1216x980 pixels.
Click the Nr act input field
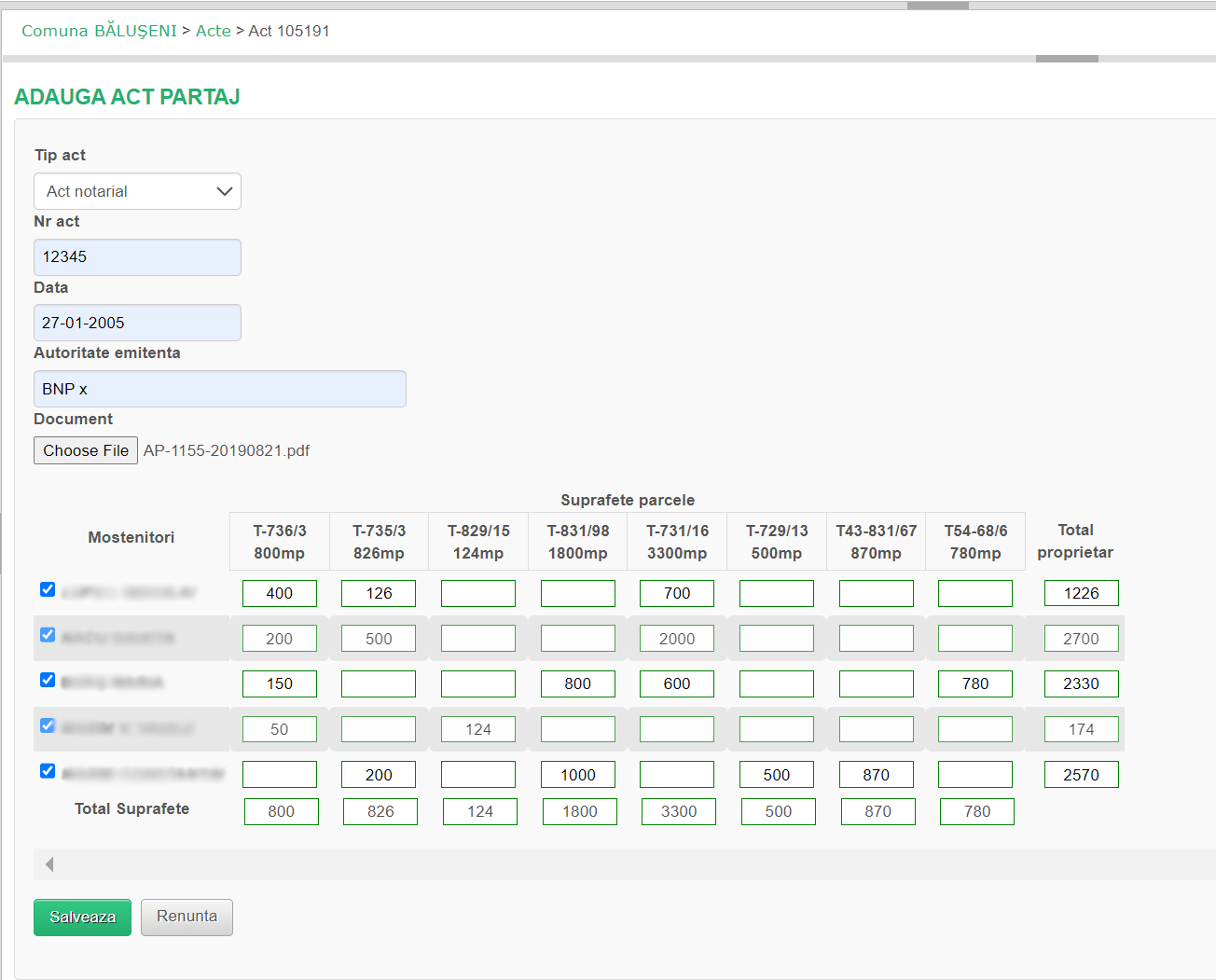tap(137, 257)
